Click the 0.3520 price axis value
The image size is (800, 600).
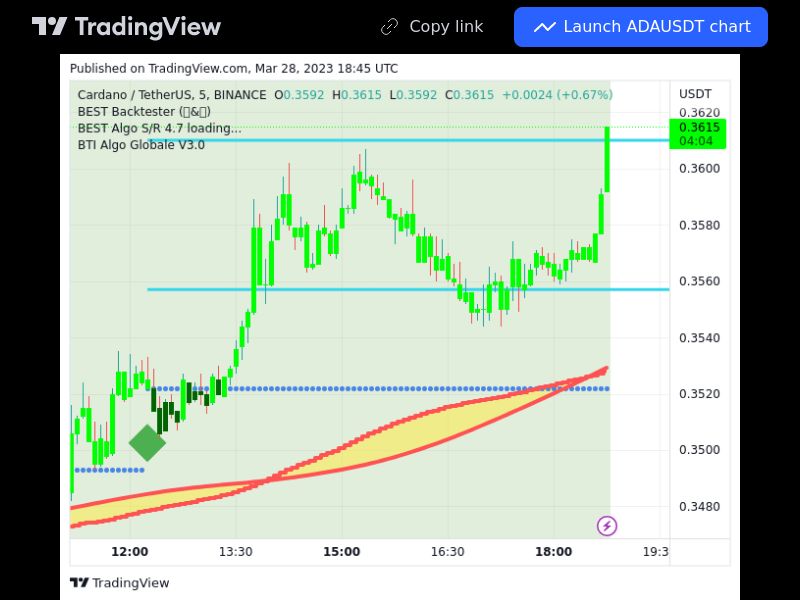[x=699, y=394]
